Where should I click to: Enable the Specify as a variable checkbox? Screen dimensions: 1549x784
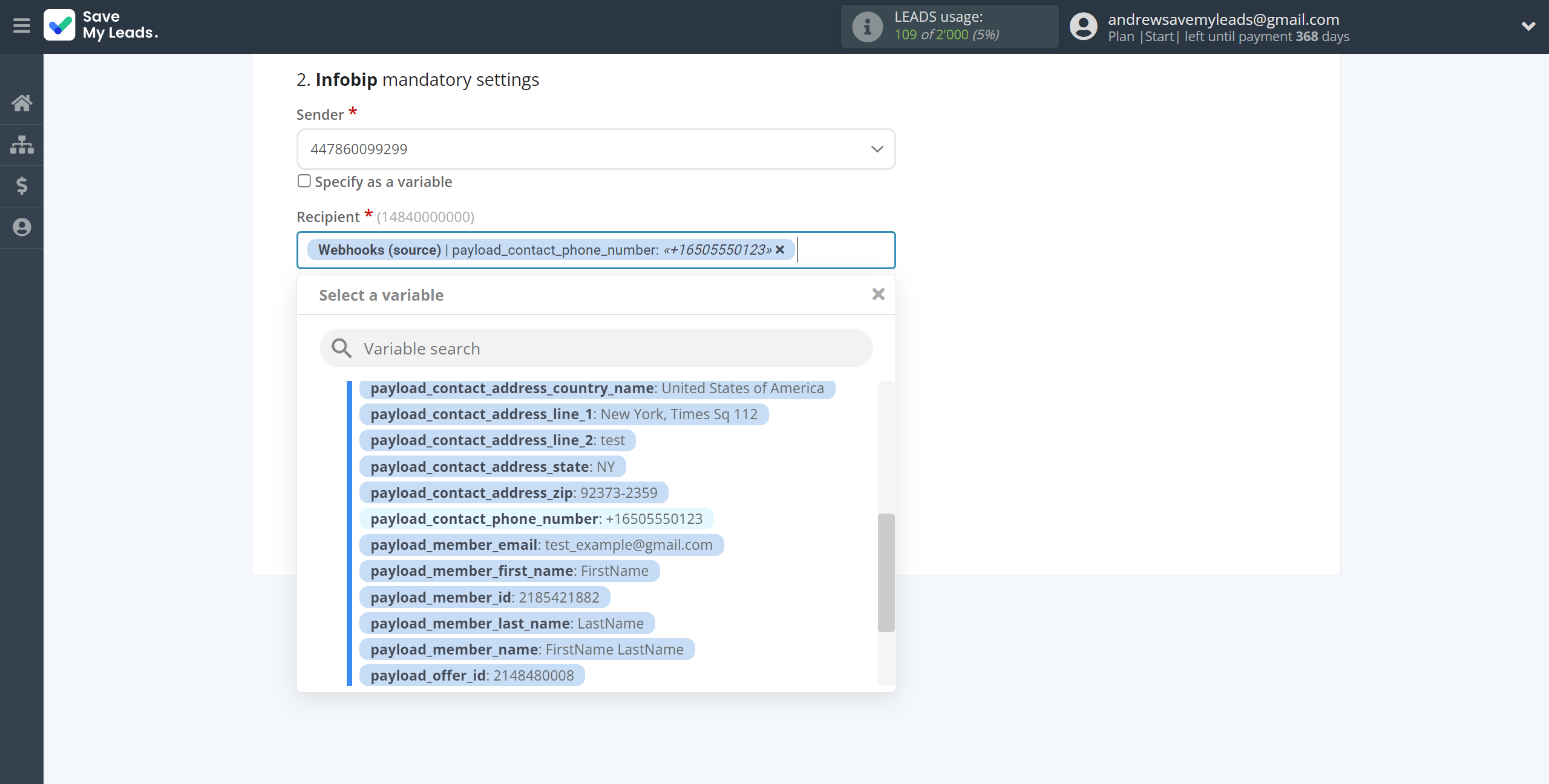pyautogui.click(x=304, y=181)
